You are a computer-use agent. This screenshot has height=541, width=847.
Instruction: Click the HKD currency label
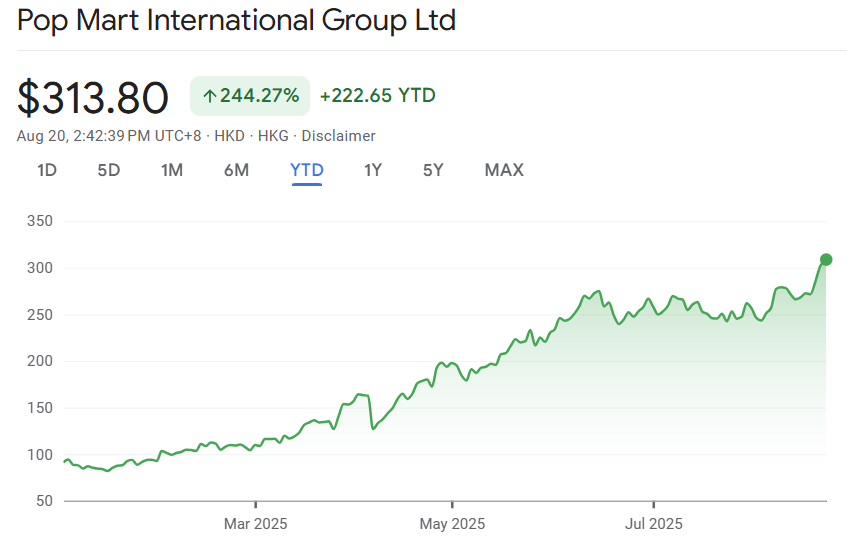coord(230,136)
